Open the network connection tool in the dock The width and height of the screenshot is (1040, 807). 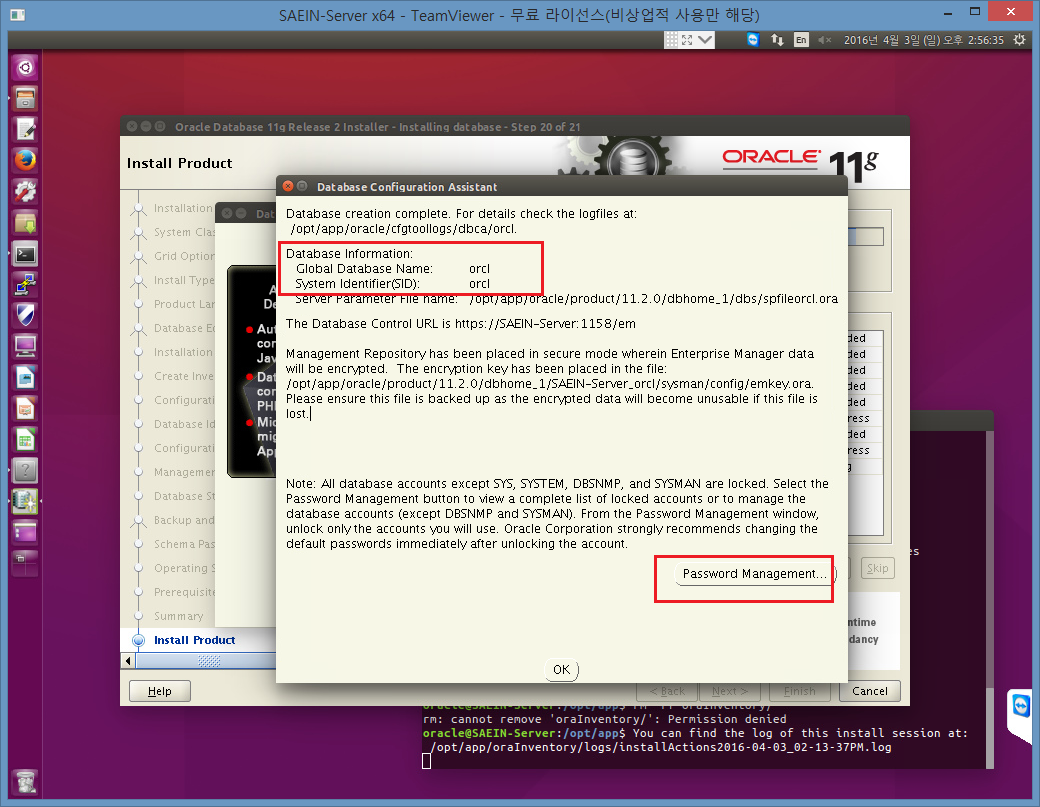coord(25,284)
